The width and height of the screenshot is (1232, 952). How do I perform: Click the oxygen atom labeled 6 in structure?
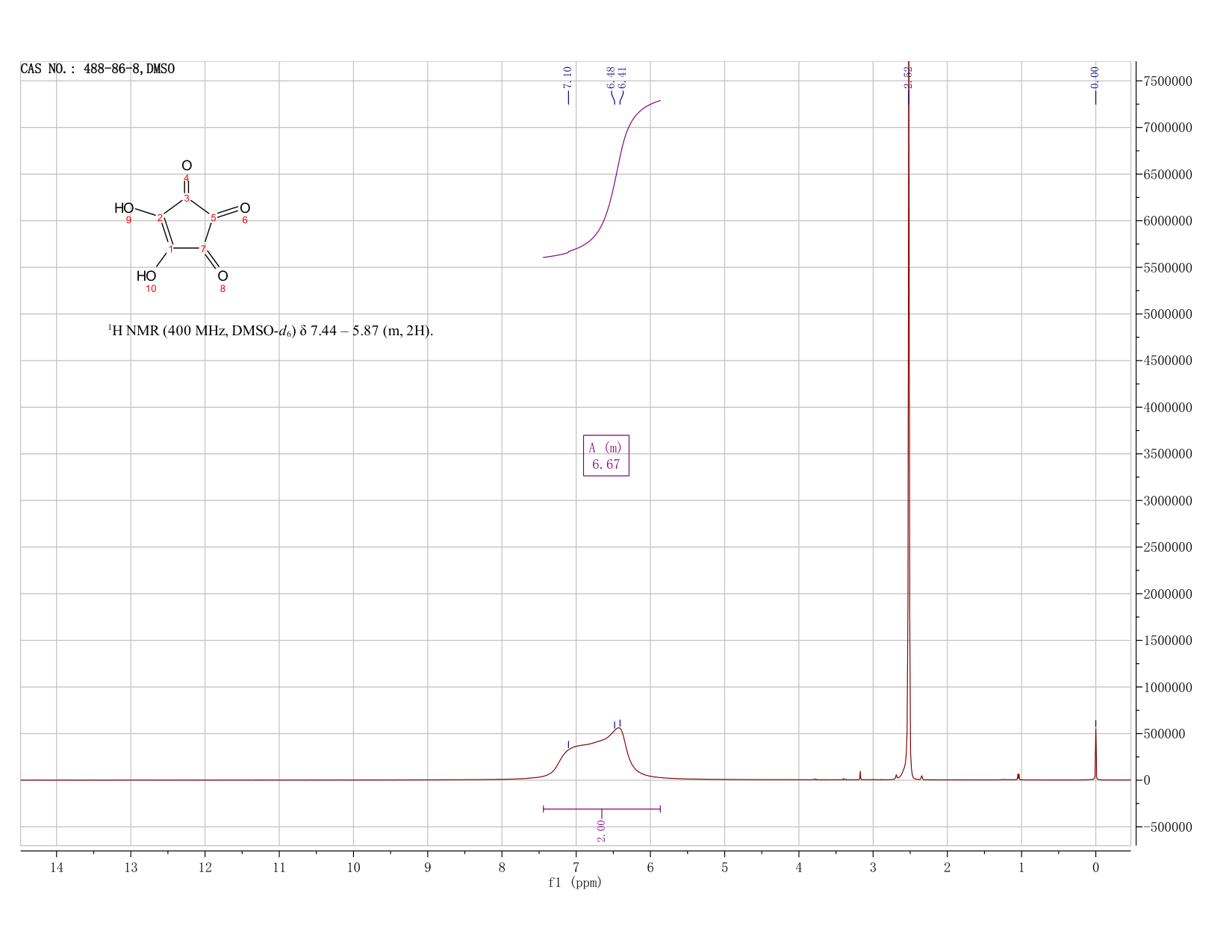tap(245, 208)
